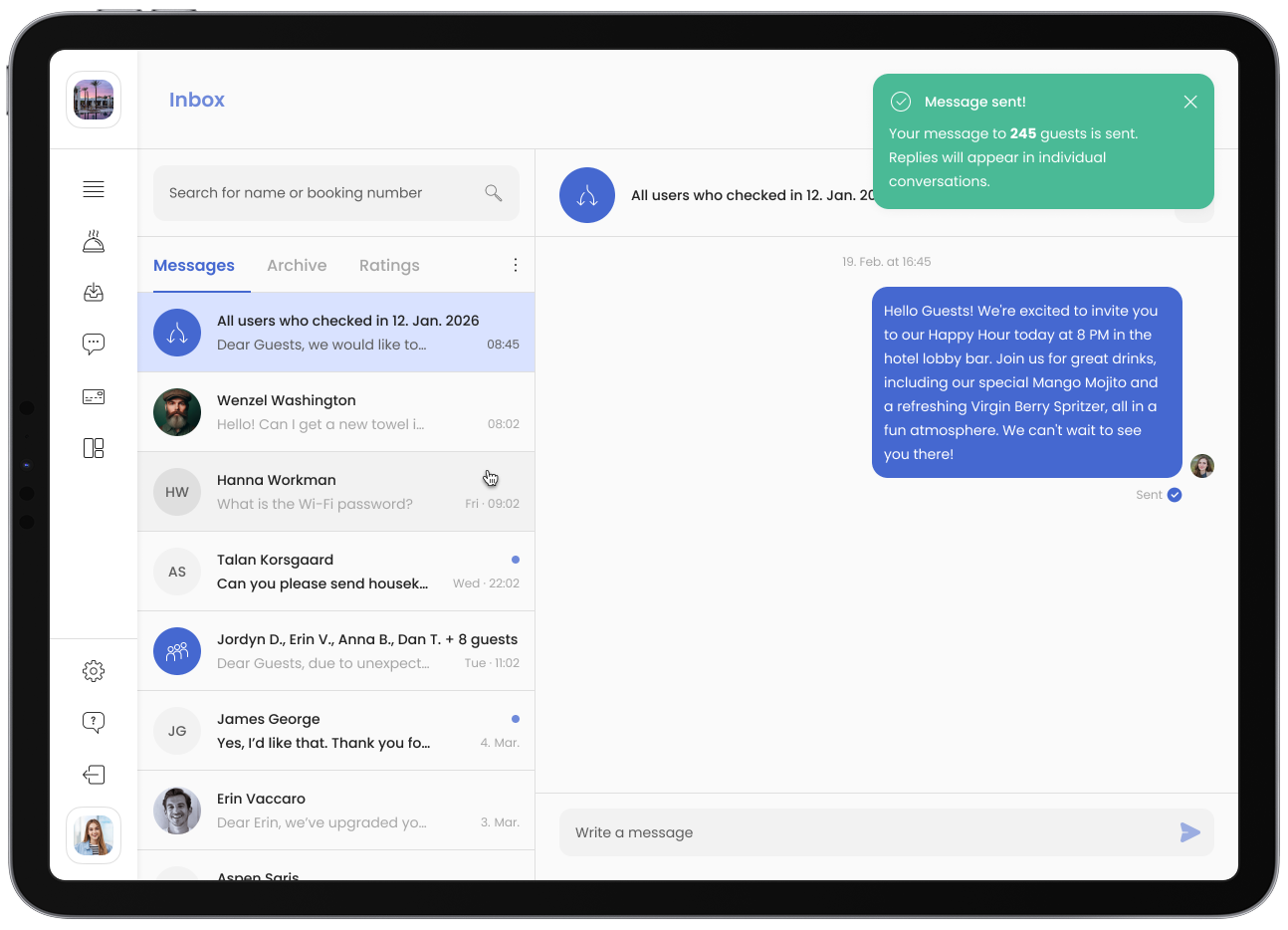This screenshot has width=1288, height=930.
Task: Select the inbox tray icon in sidebar
Action: 93,292
